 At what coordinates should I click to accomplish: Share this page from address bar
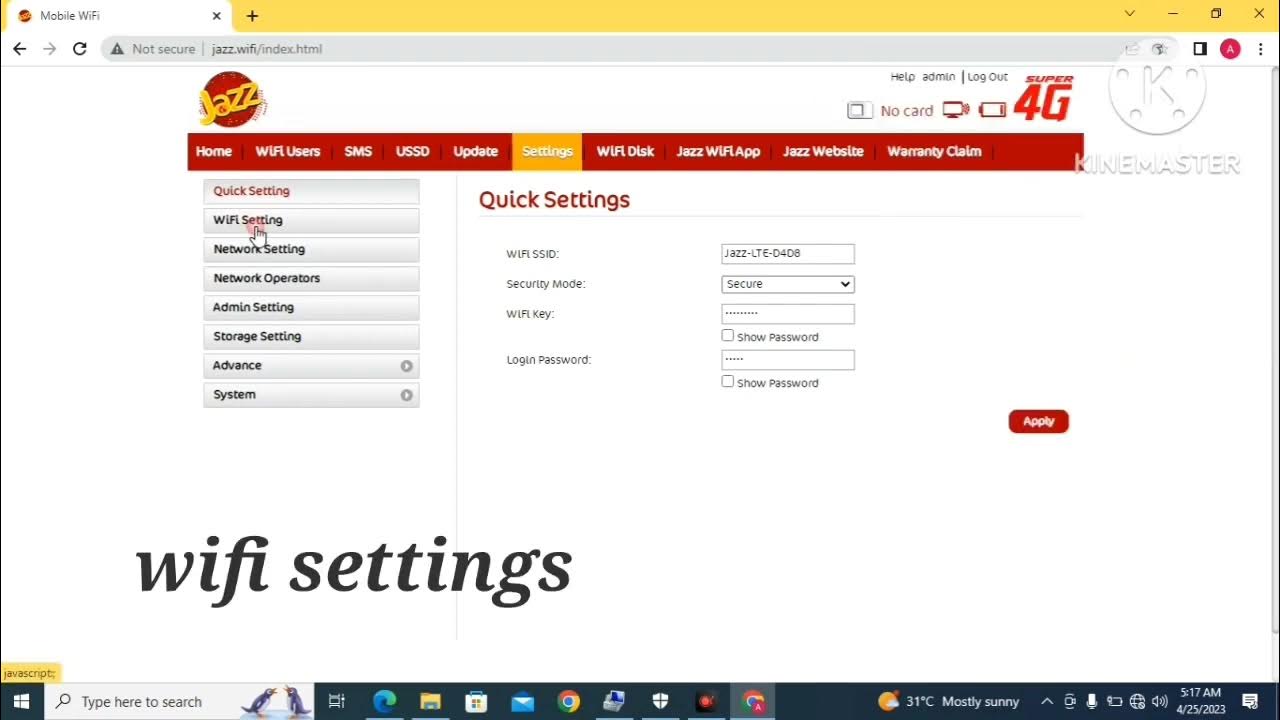[1131, 48]
